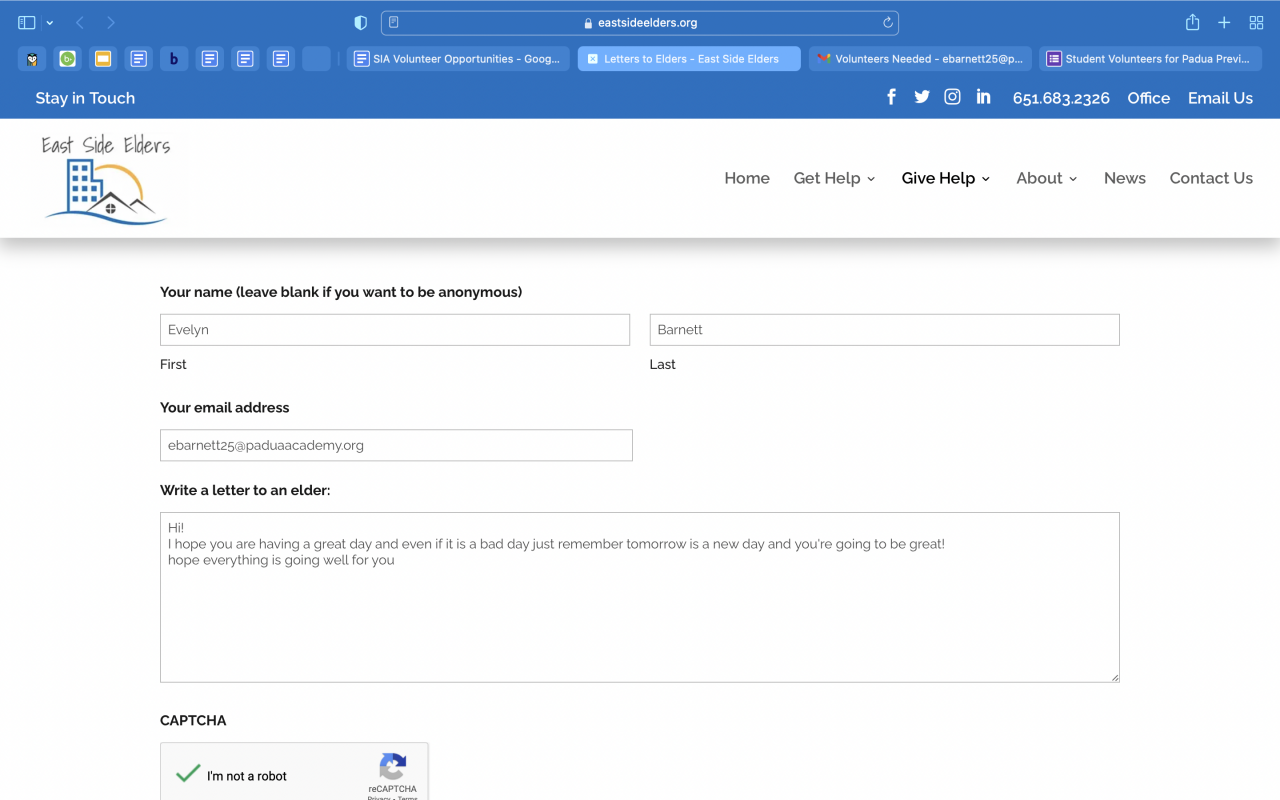This screenshot has height=800, width=1280.
Task: Click the 'Write a letter to an elder:' label
Action: click(245, 490)
